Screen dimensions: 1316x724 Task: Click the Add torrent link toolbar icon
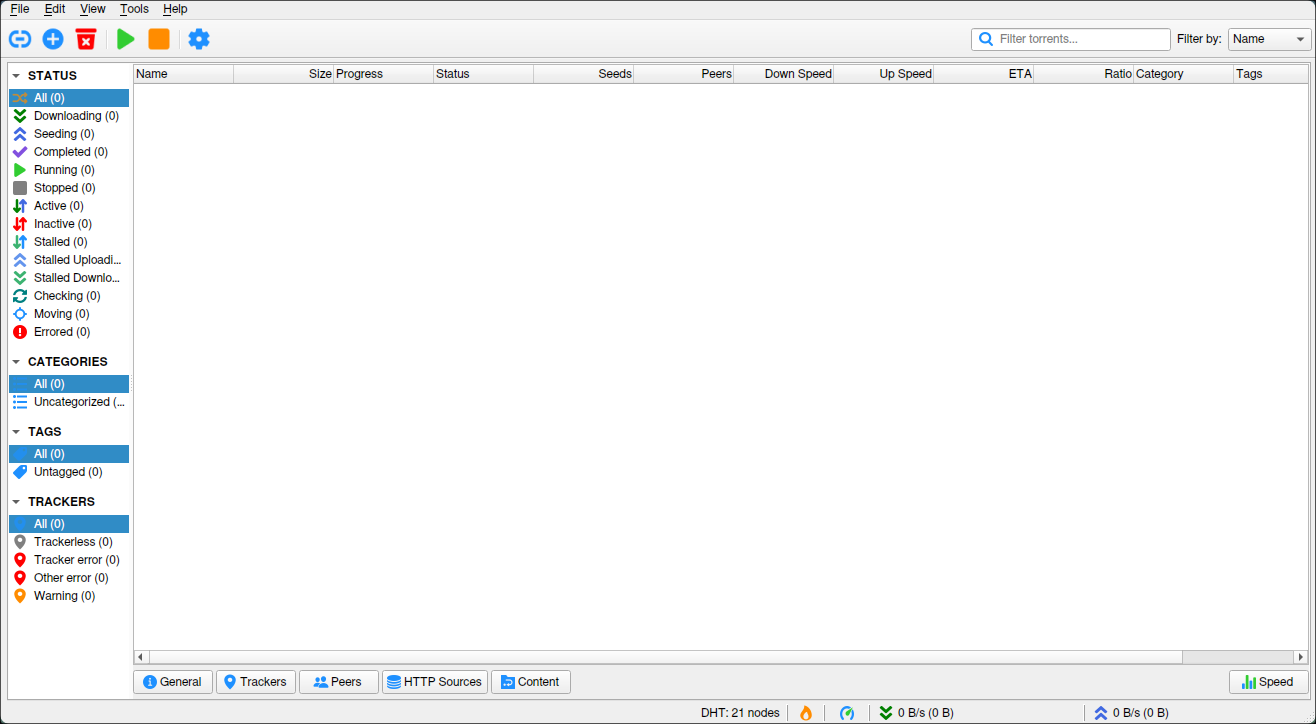tap(20, 39)
